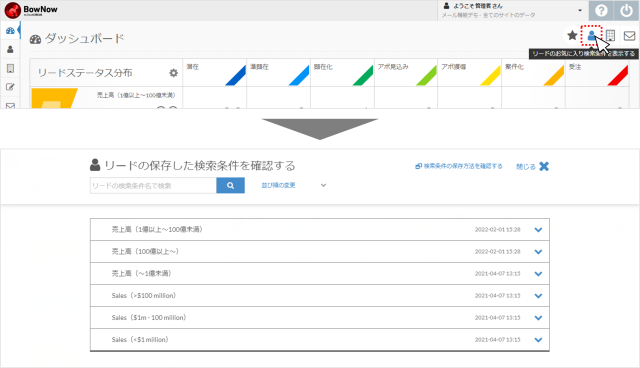Viewport: 640px width, 368px height.
Task: Open the help question mark icon
Action: pos(601,11)
